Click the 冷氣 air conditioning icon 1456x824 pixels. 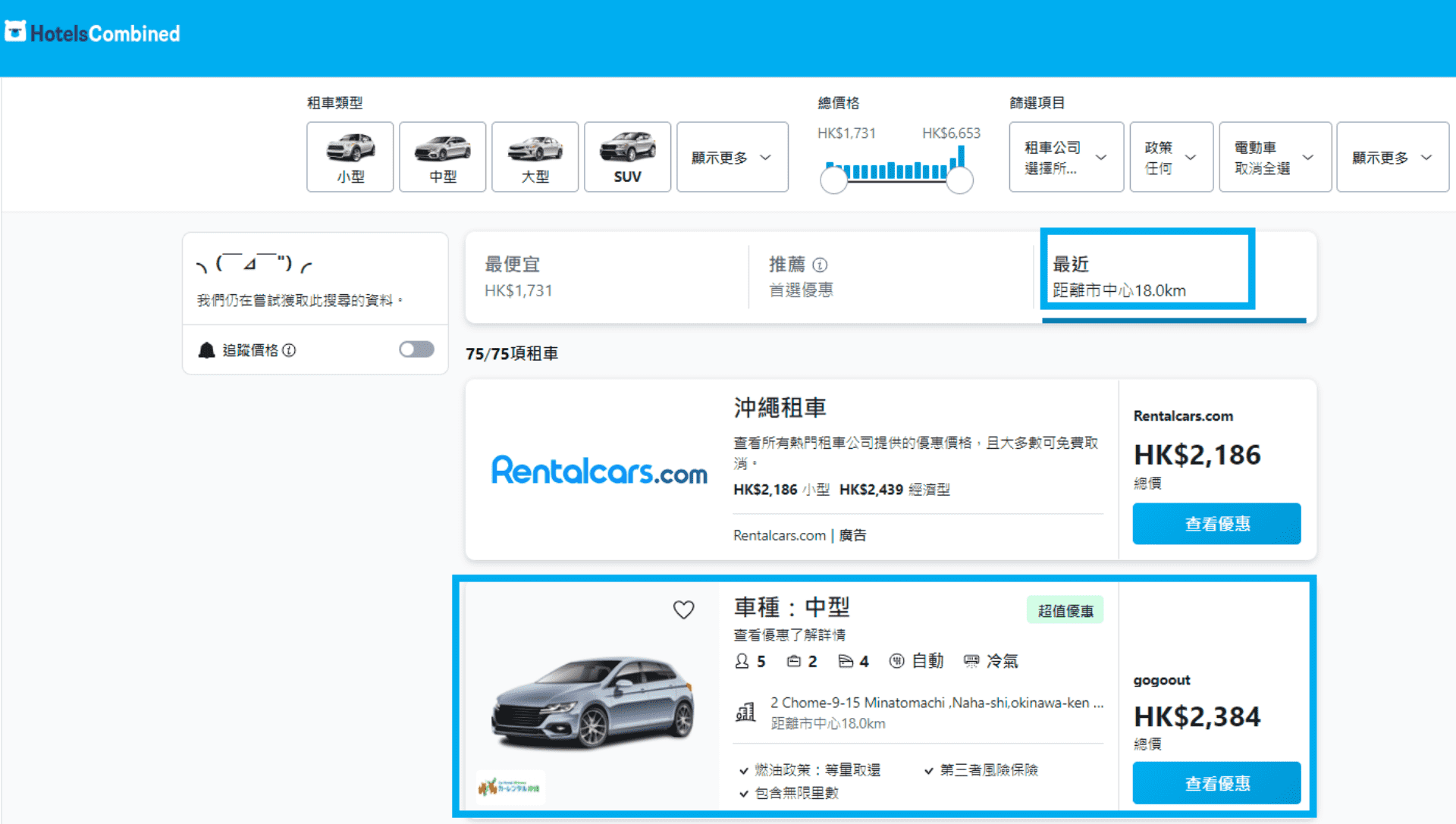click(971, 661)
